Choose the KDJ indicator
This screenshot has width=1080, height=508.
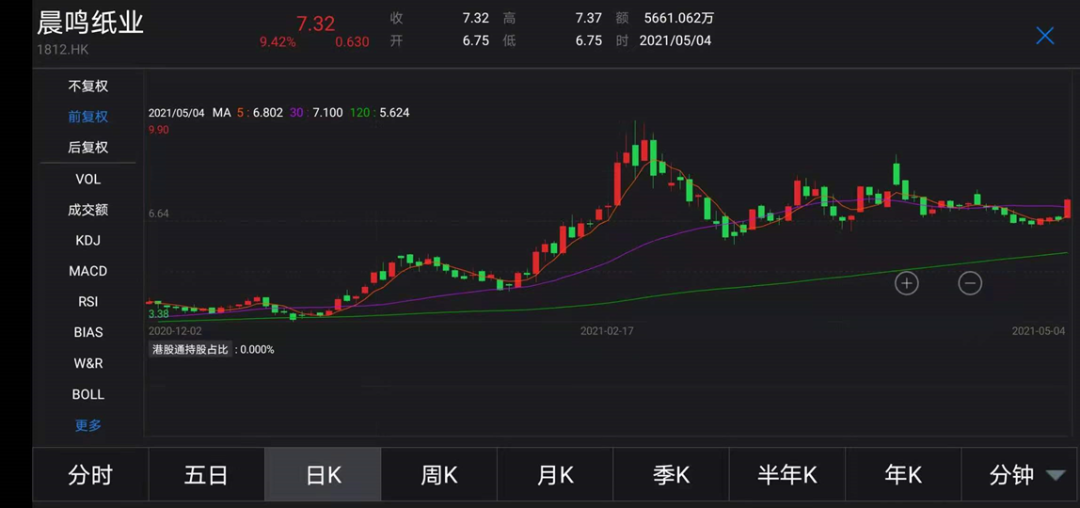click(x=88, y=241)
